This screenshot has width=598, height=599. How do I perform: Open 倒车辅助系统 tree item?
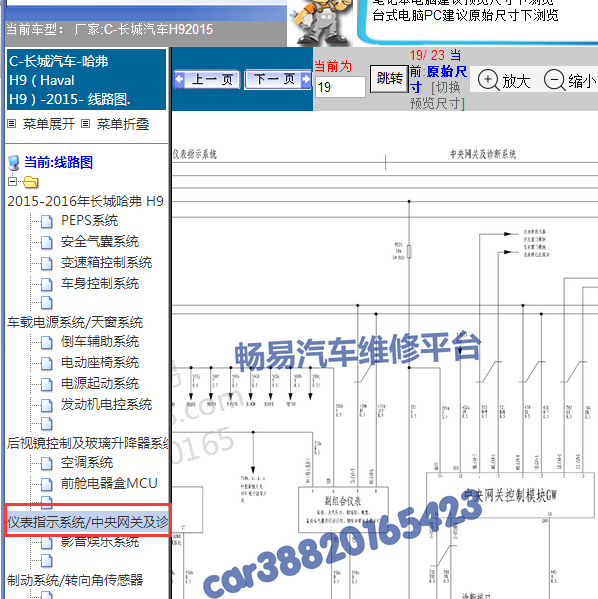[100, 342]
